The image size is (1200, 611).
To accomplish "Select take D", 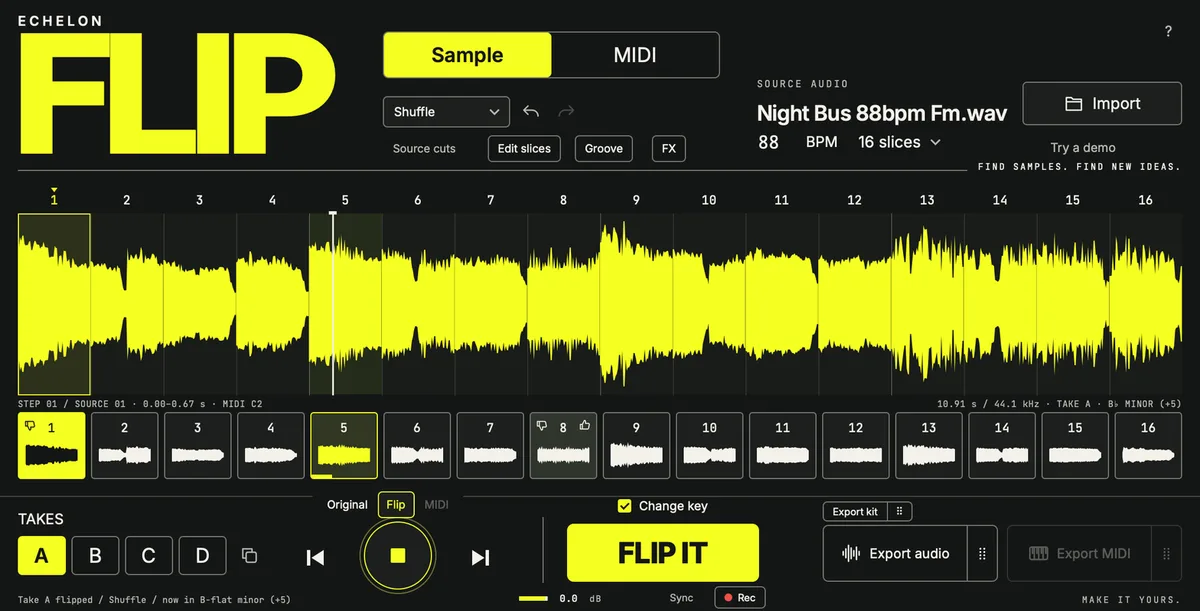I will pyautogui.click(x=202, y=556).
